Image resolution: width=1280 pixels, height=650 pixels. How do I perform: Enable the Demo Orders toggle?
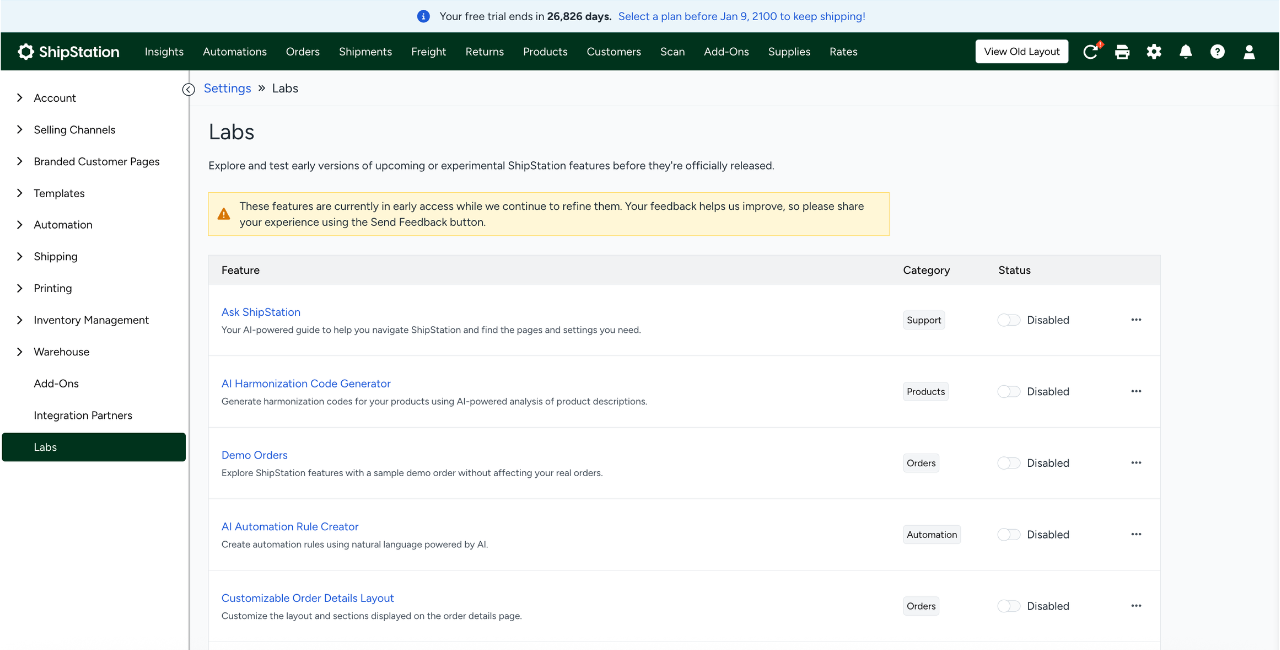[x=1009, y=463]
